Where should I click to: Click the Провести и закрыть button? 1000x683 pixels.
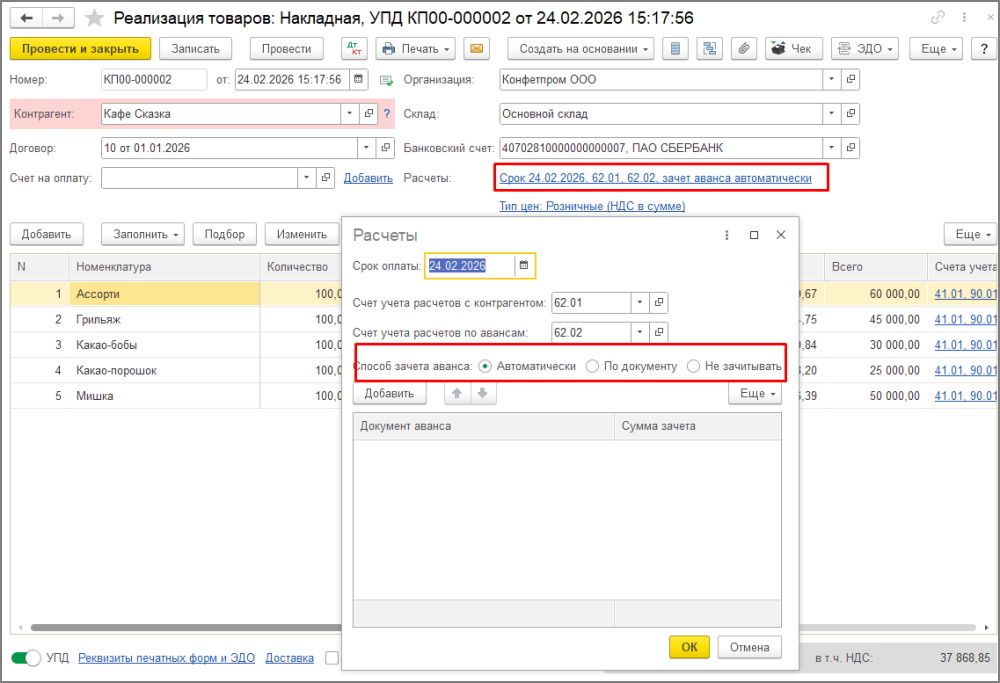coord(80,49)
